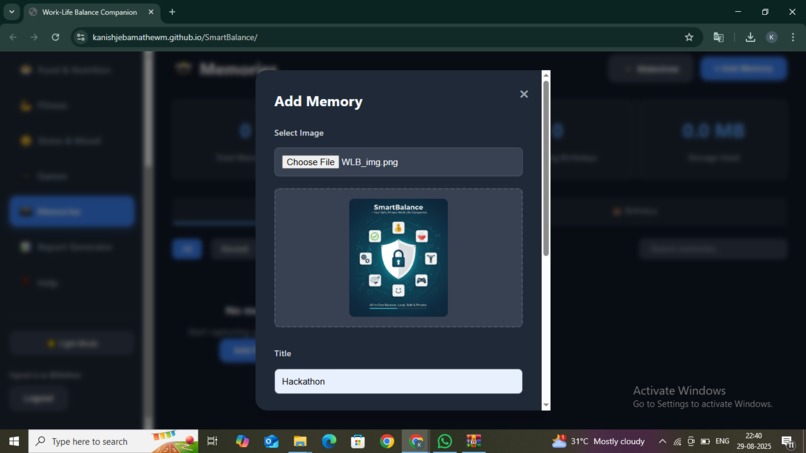Open the network status tray icon
This screenshot has height=453, width=806.
(677, 441)
